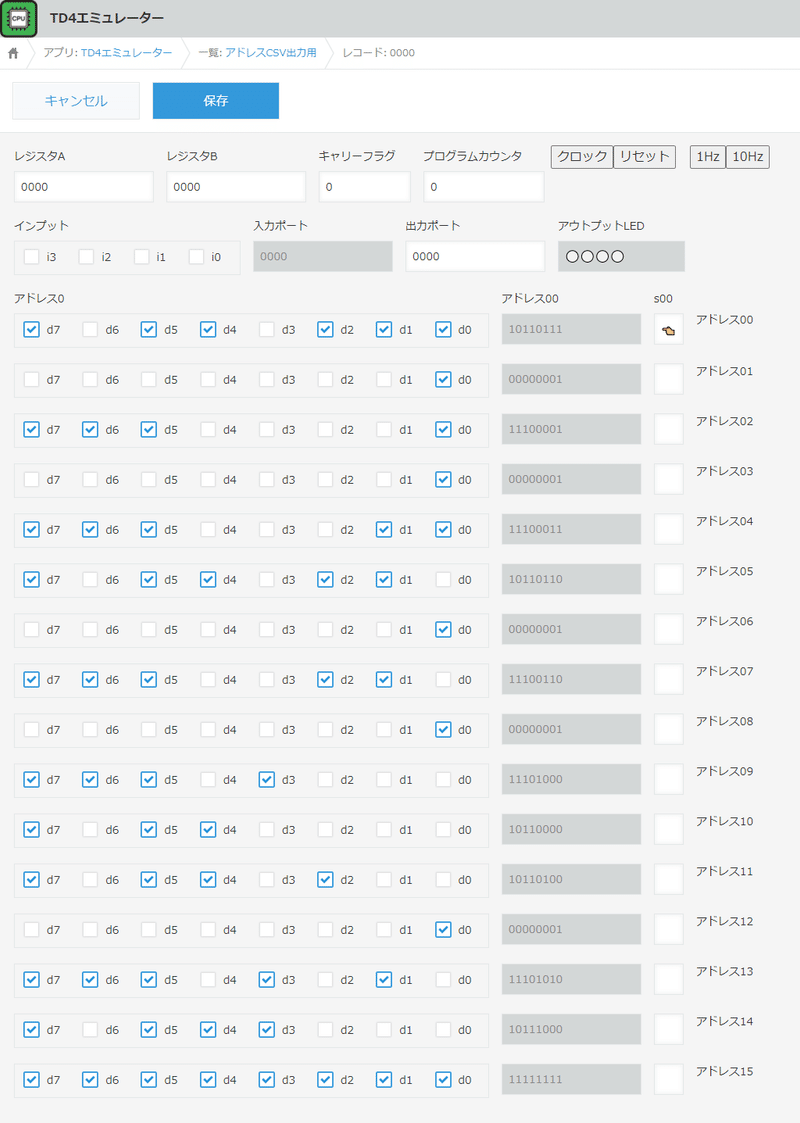Start the 10Hz clock button

[747, 157]
